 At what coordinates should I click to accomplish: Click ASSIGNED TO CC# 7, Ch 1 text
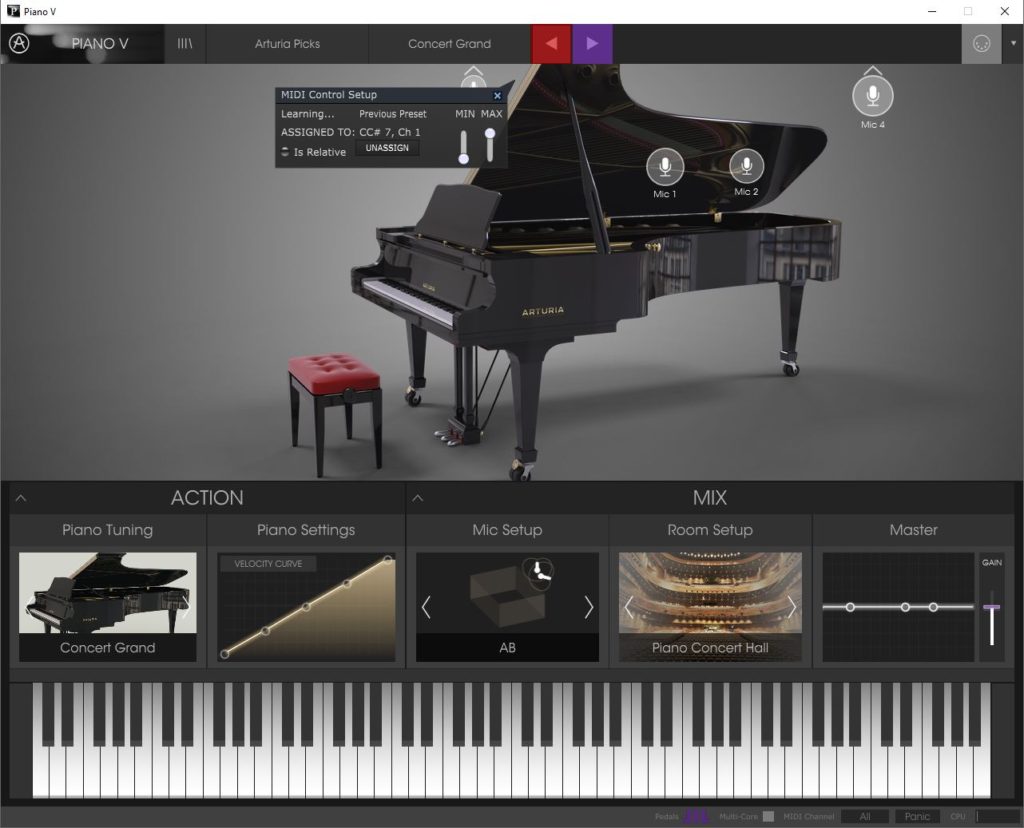pos(351,132)
